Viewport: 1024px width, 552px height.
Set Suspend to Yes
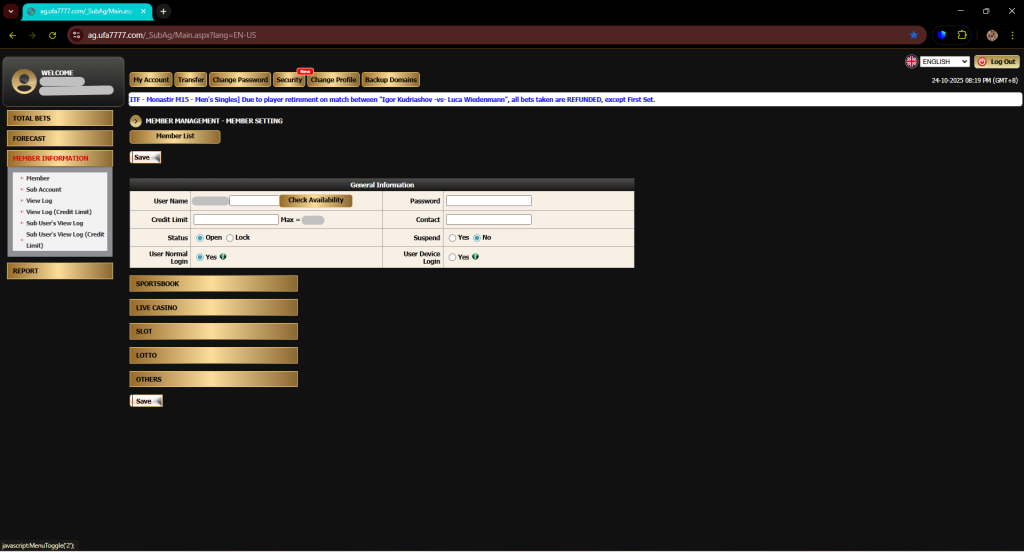tap(452, 238)
